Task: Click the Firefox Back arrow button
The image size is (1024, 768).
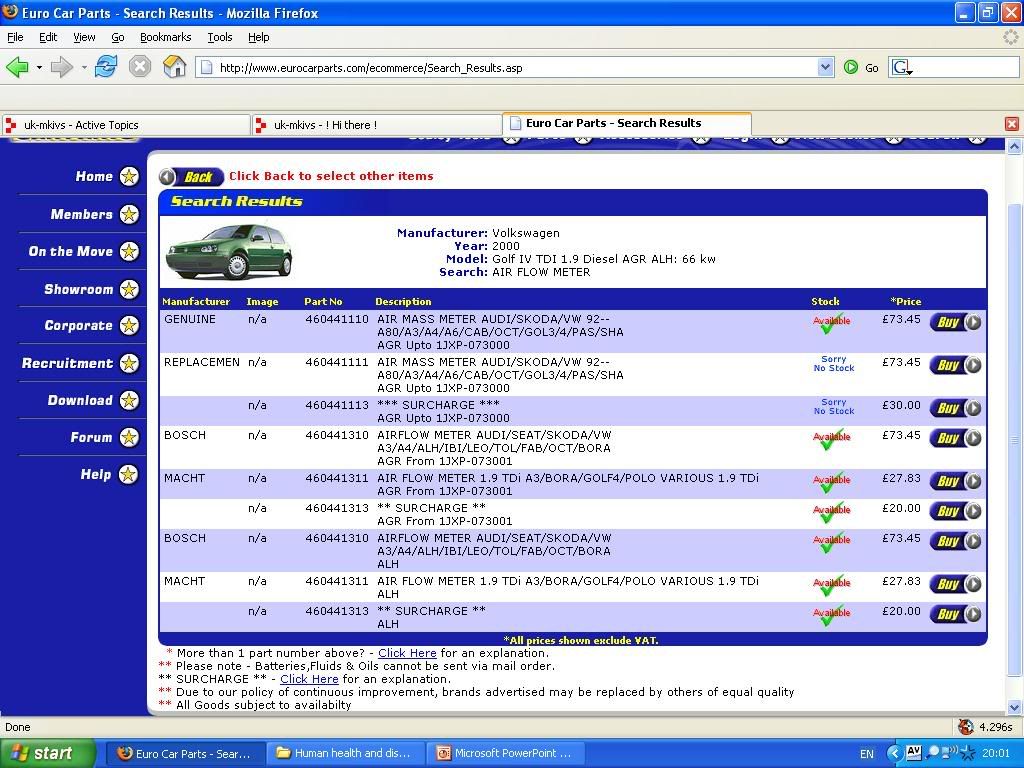Action: (x=18, y=67)
